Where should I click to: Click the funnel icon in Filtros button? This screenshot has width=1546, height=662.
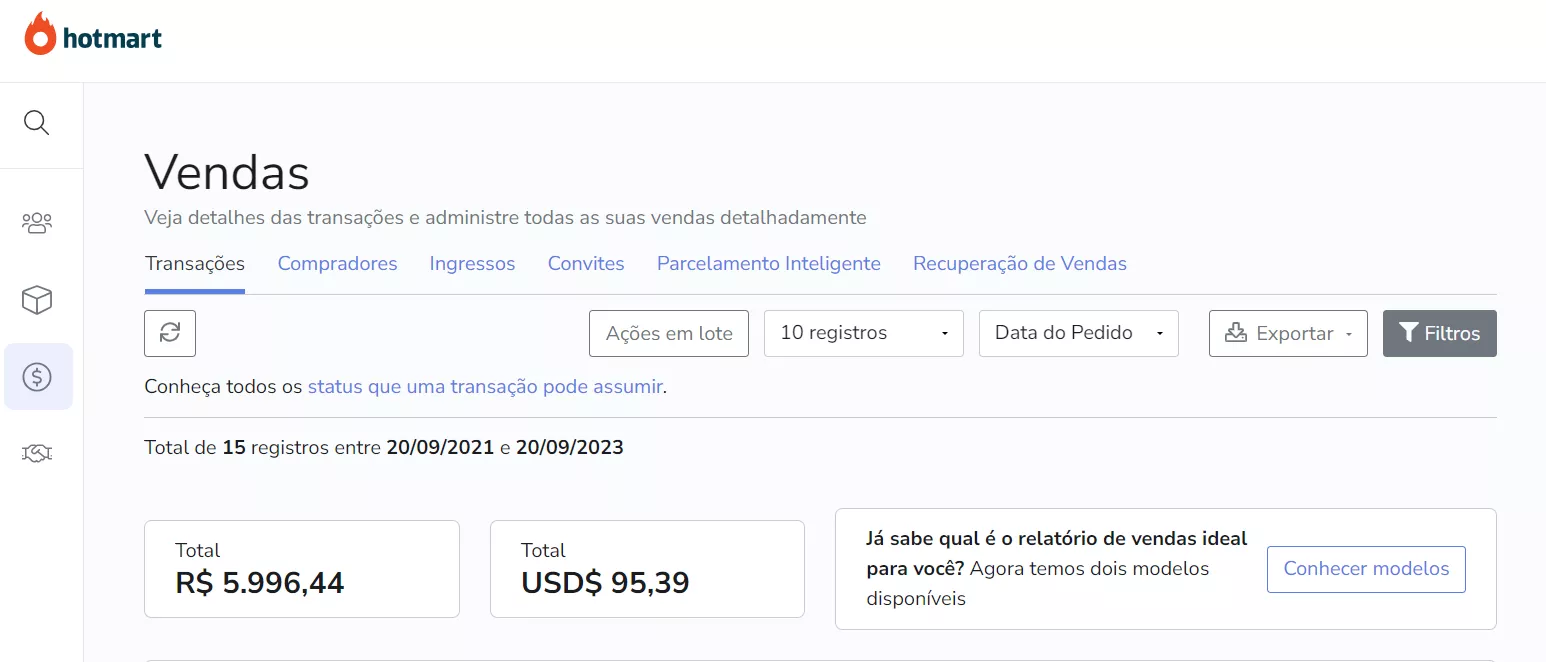[x=1409, y=333]
